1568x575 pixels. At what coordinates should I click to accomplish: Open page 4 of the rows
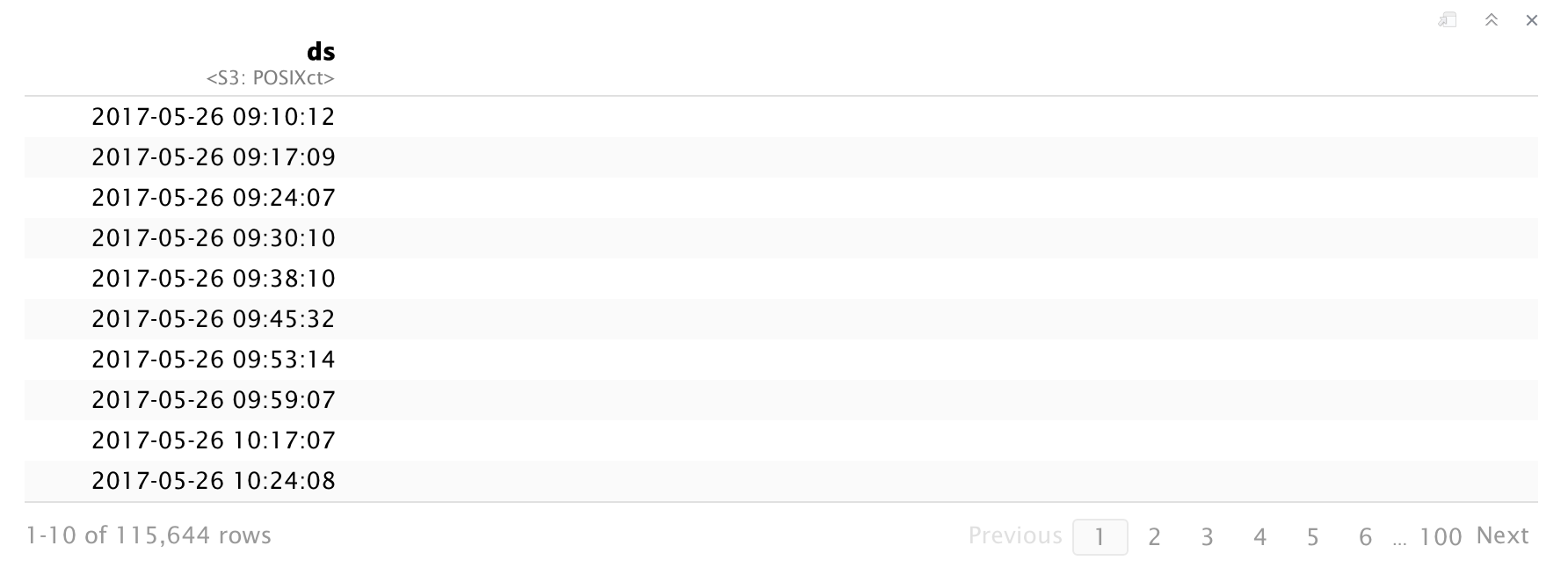tap(1259, 536)
